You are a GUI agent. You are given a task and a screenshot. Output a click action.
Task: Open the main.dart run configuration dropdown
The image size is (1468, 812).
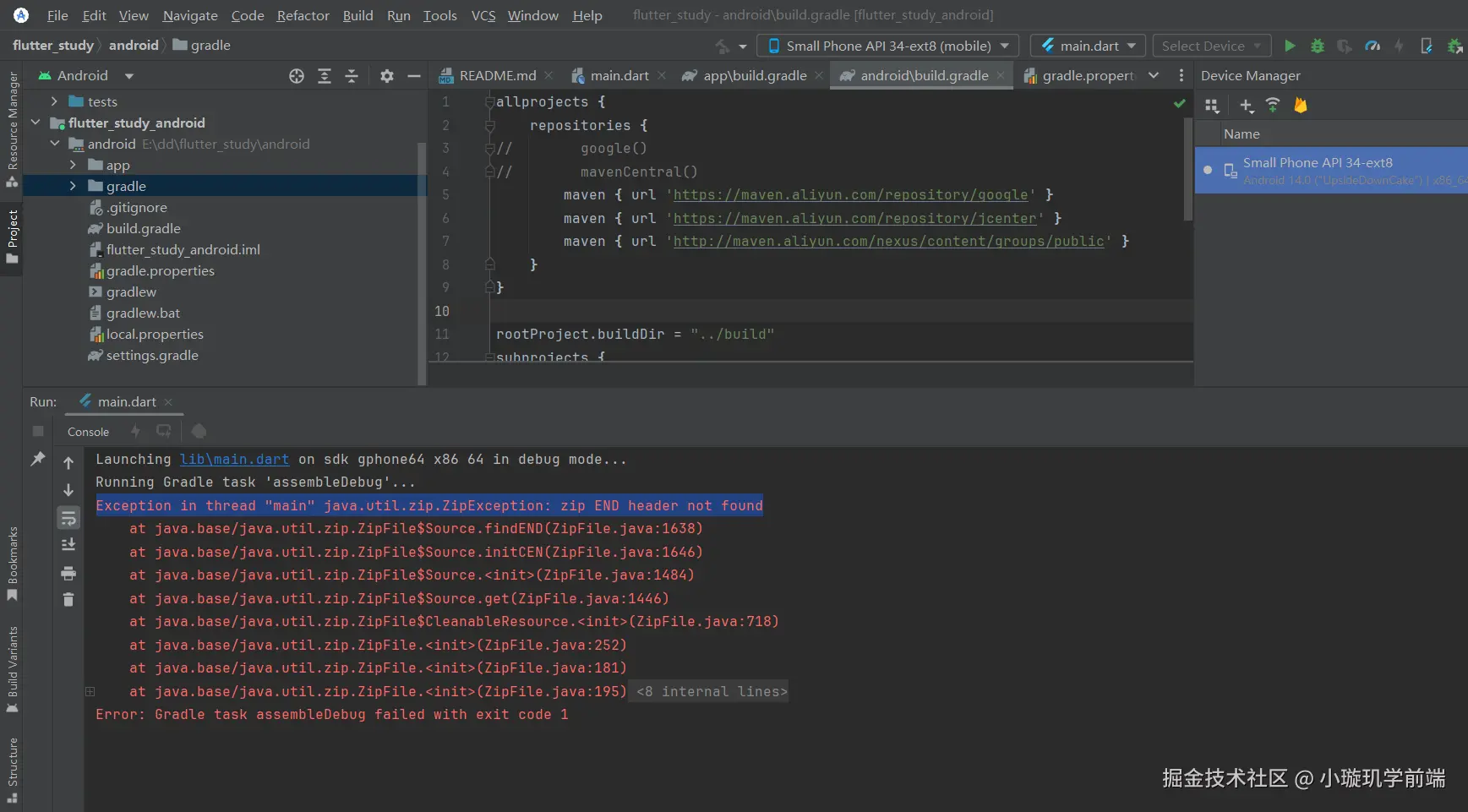[1088, 46]
